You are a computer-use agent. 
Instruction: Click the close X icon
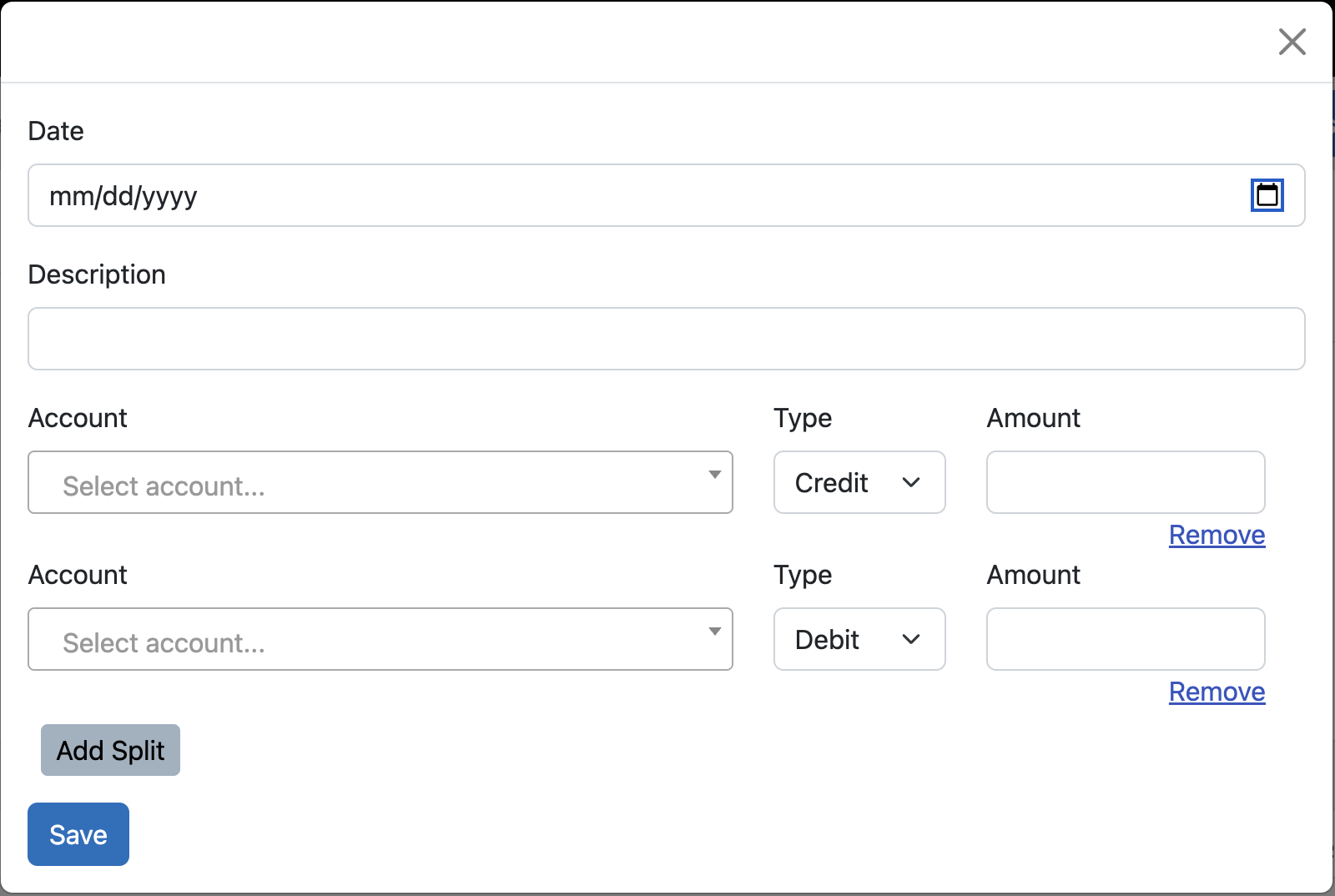tap(1292, 41)
